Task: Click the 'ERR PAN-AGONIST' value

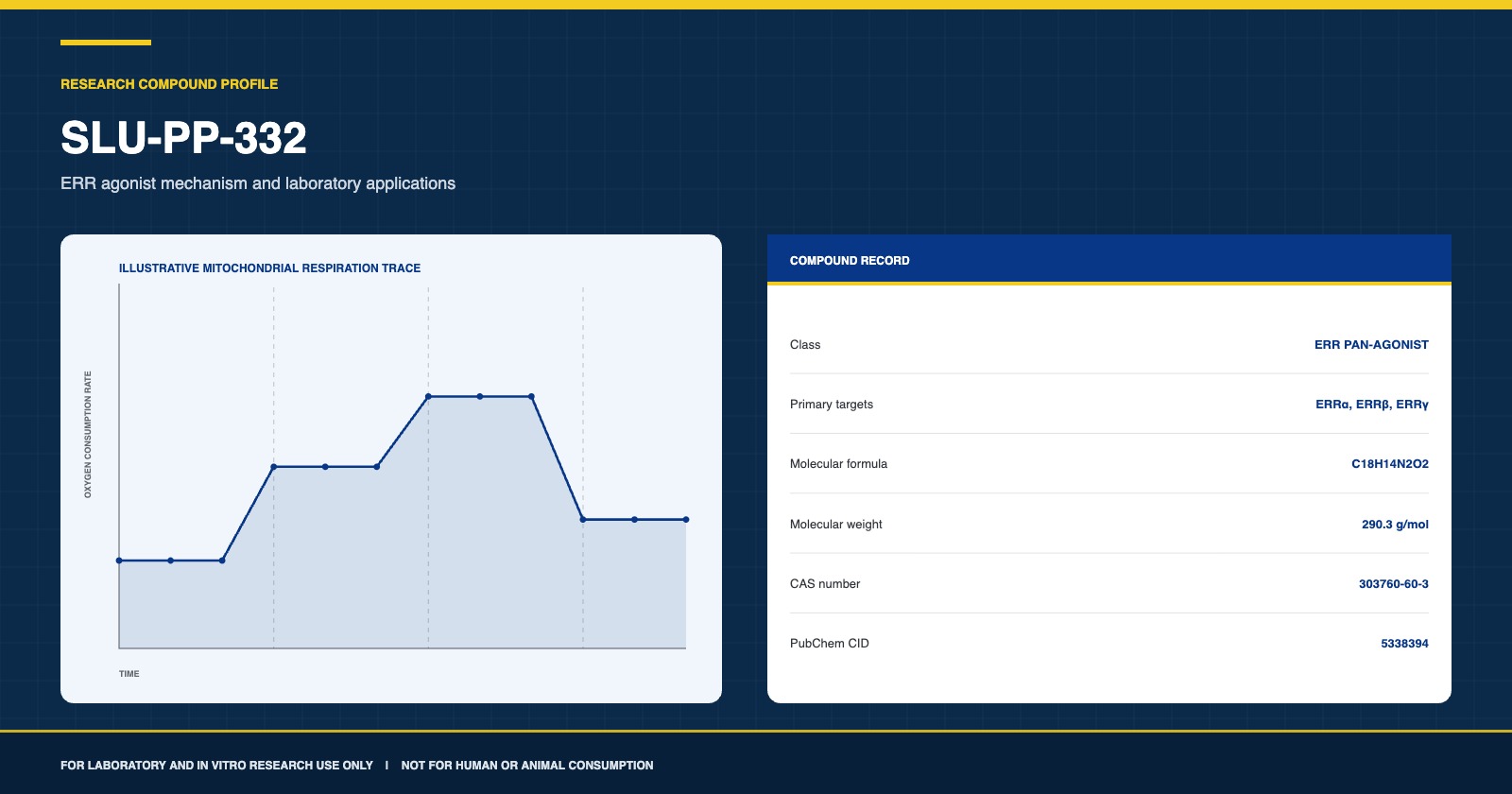Action: [x=1371, y=345]
